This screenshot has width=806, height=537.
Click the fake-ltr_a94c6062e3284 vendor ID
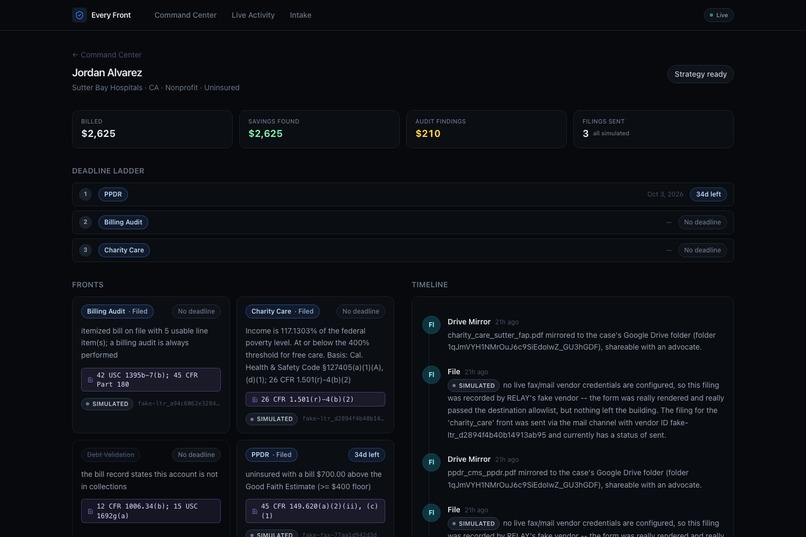(178, 403)
